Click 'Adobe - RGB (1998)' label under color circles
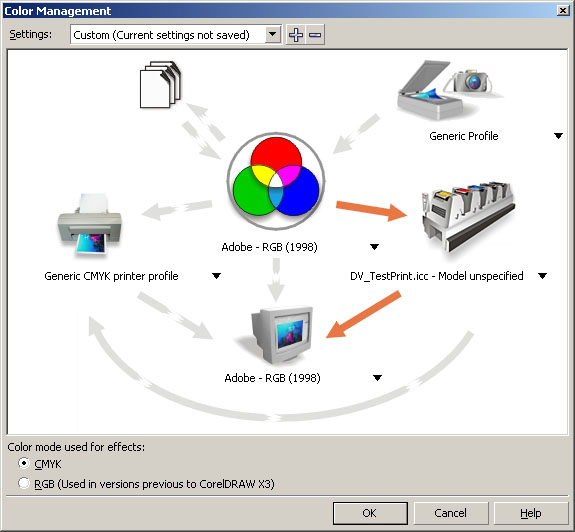 coord(270,247)
